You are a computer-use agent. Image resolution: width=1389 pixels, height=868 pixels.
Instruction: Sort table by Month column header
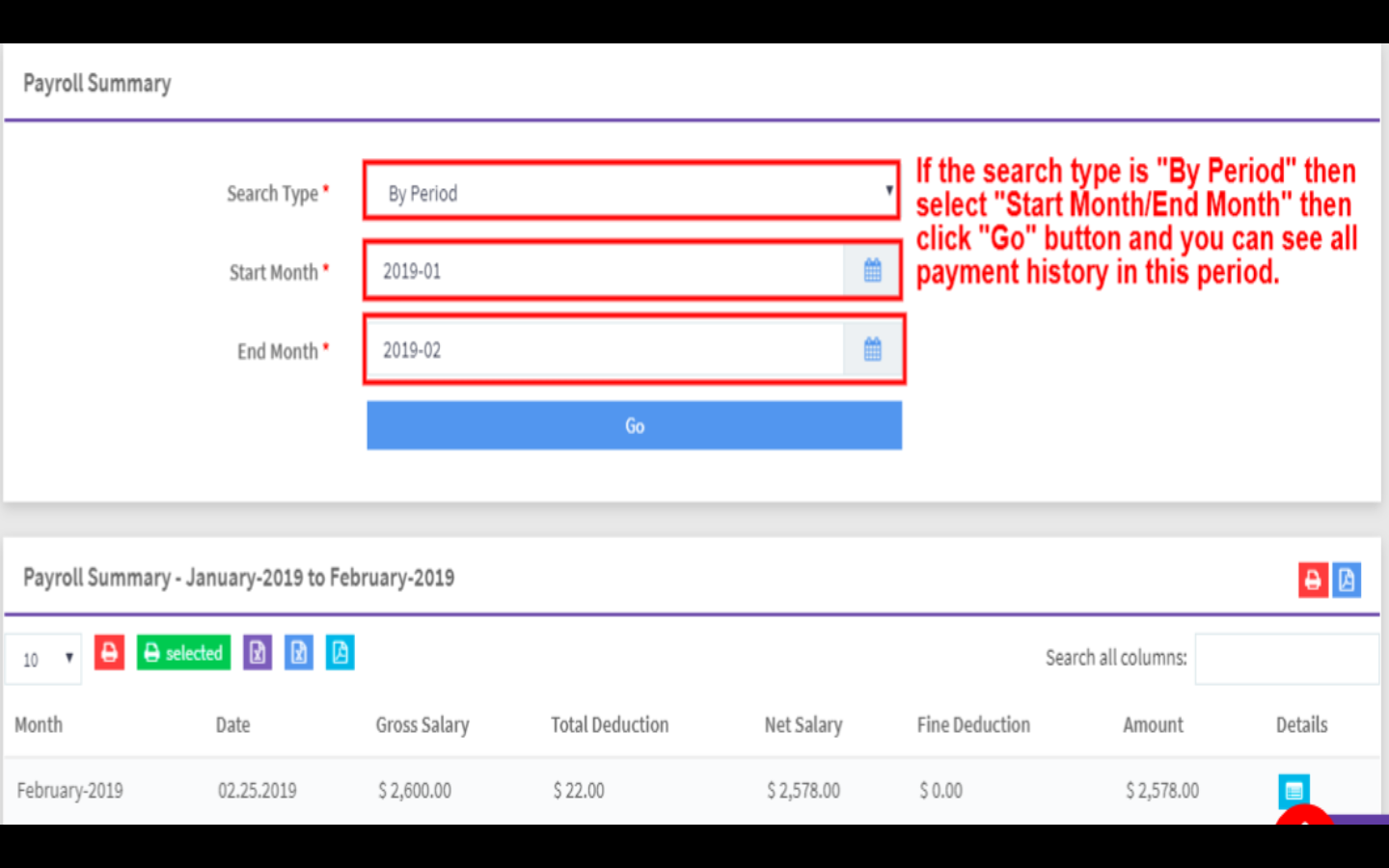(39, 725)
